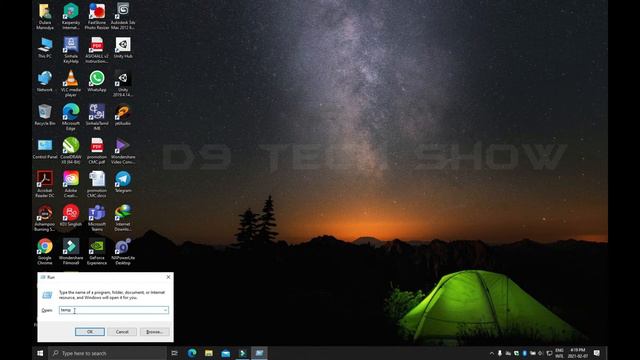The width and height of the screenshot is (640, 360).
Task: Select the WhatsApp desktop icon
Action: [x=97, y=81]
